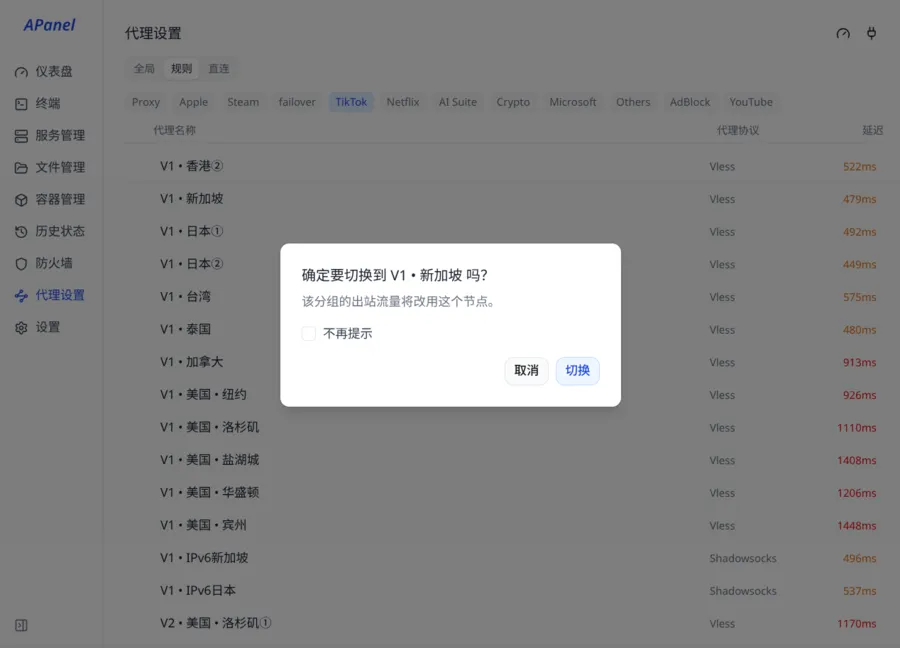Select proxy node V1 • IPv6日本
The width and height of the screenshot is (900, 648).
[504, 591]
